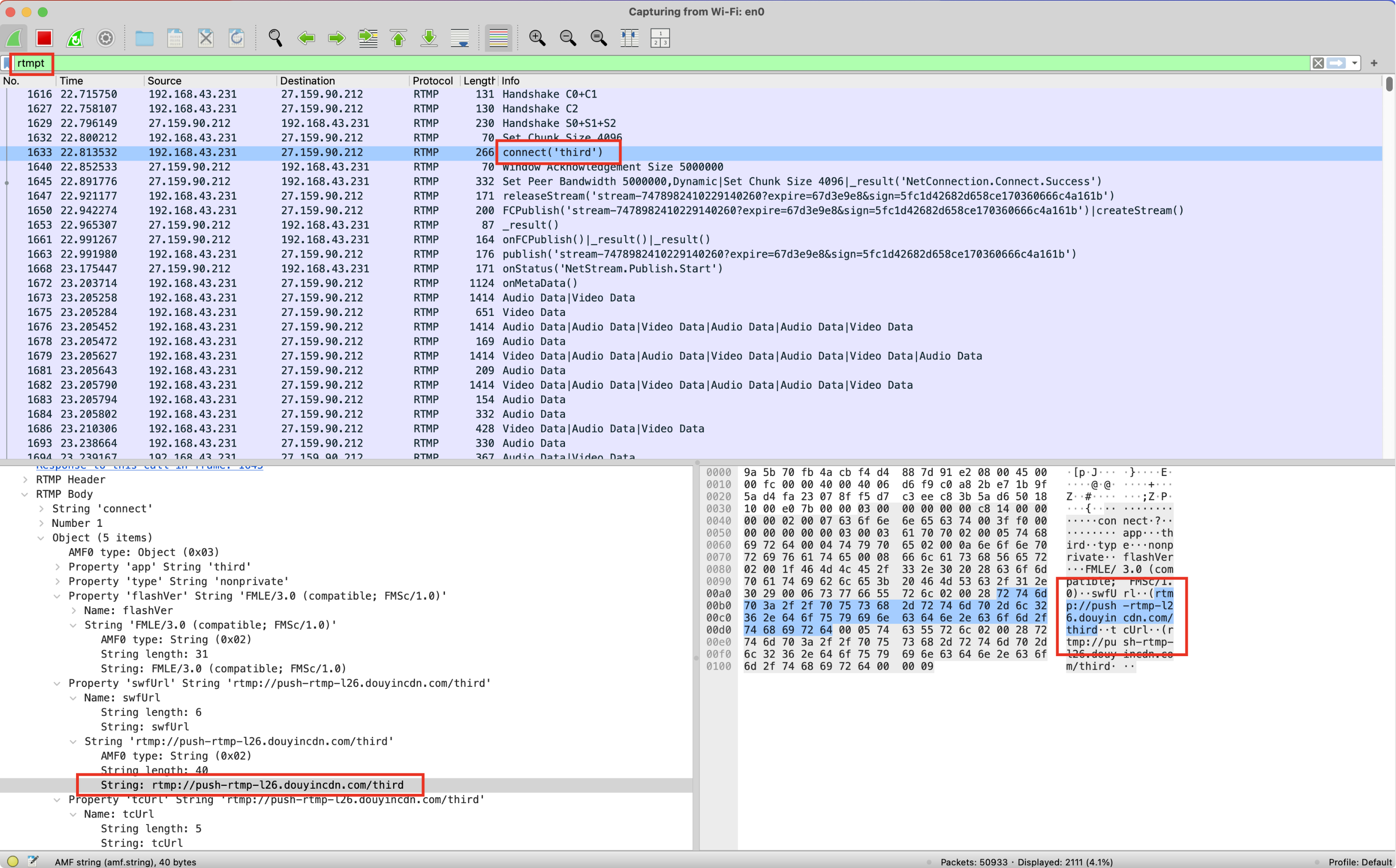
Task: Open capture options gear
Action: [x=106, y=38]
